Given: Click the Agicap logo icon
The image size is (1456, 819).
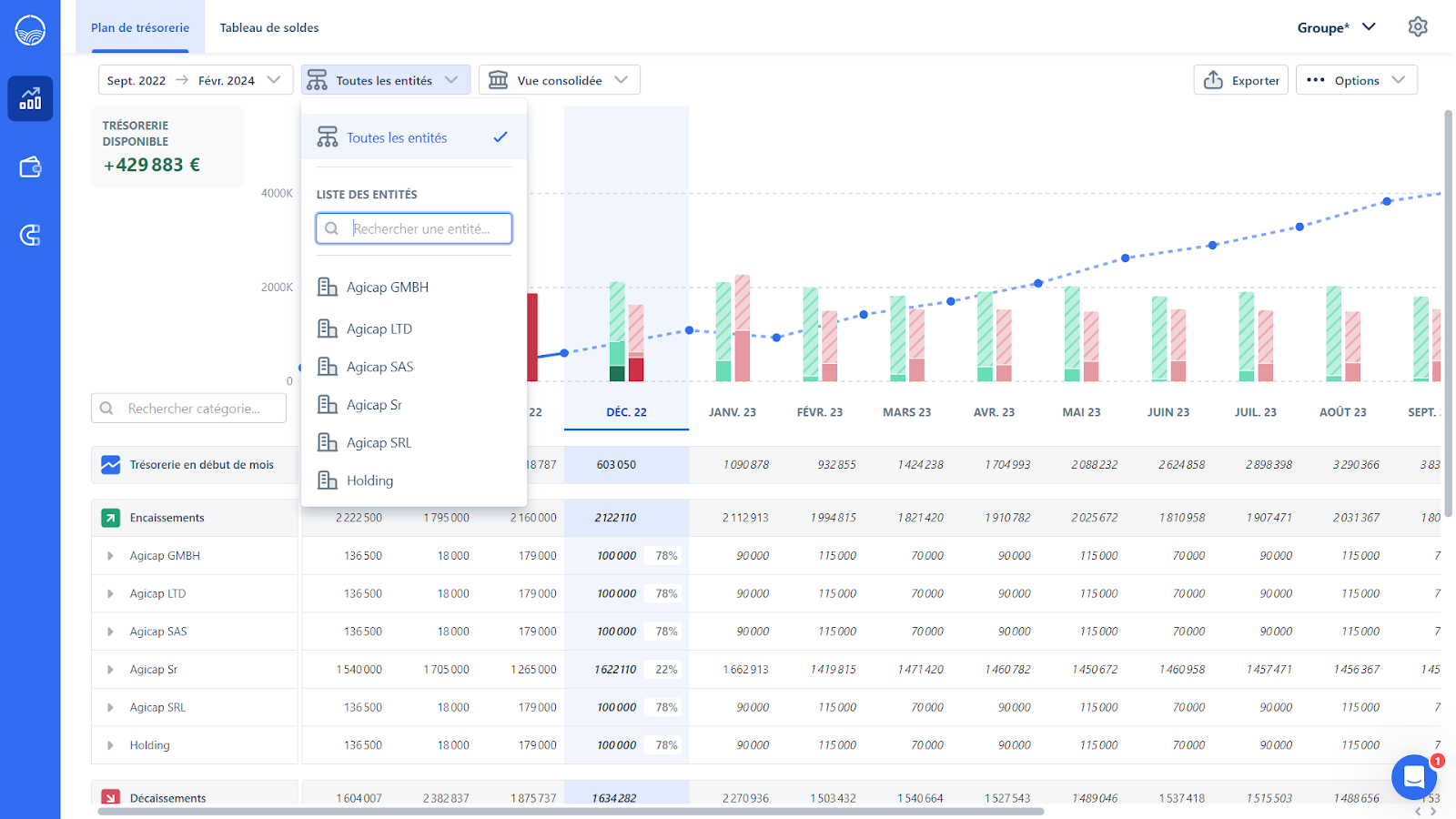Looking at the screenshot, I should click(30, 30).
